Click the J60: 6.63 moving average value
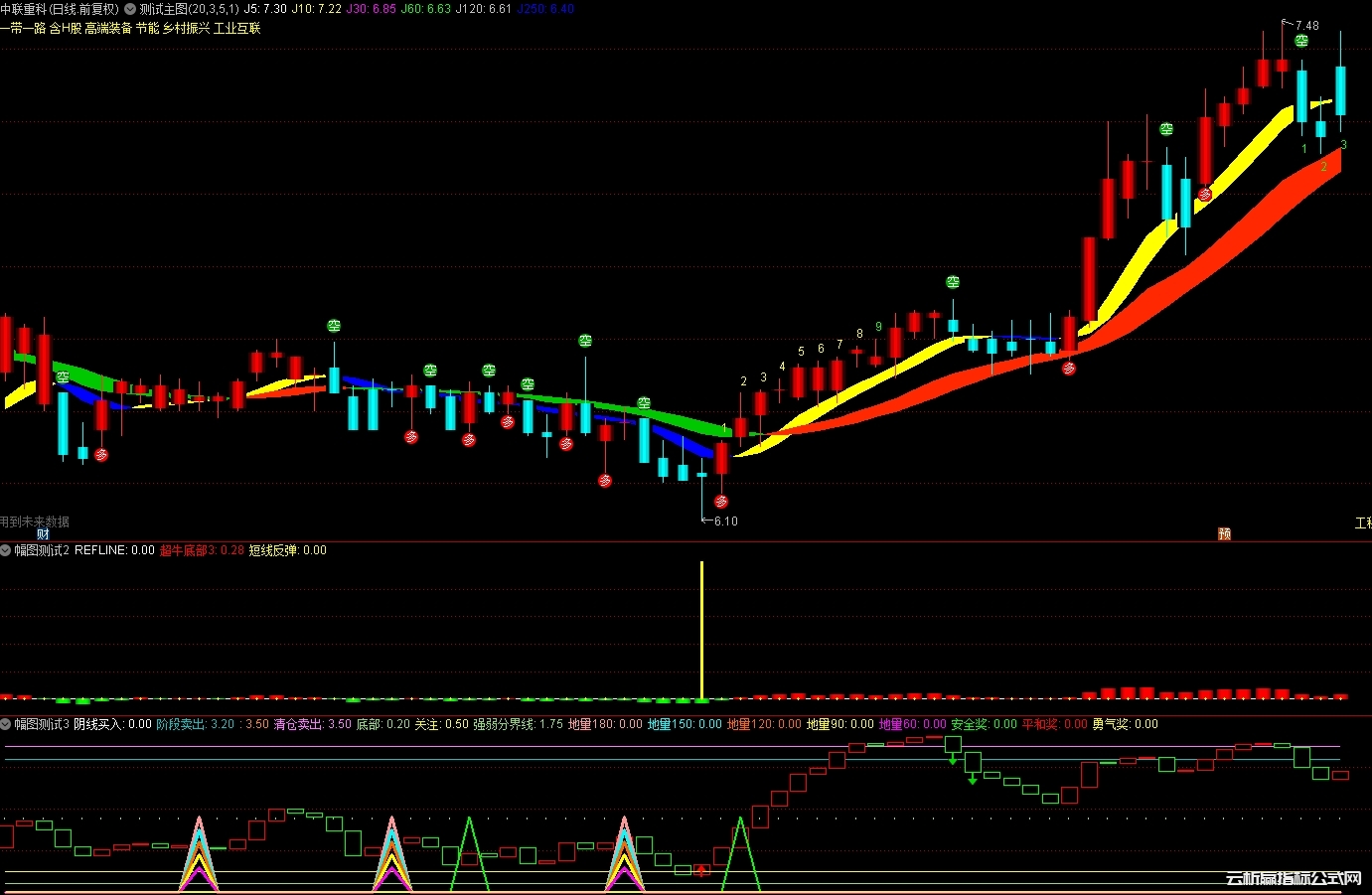 point(425,9)
